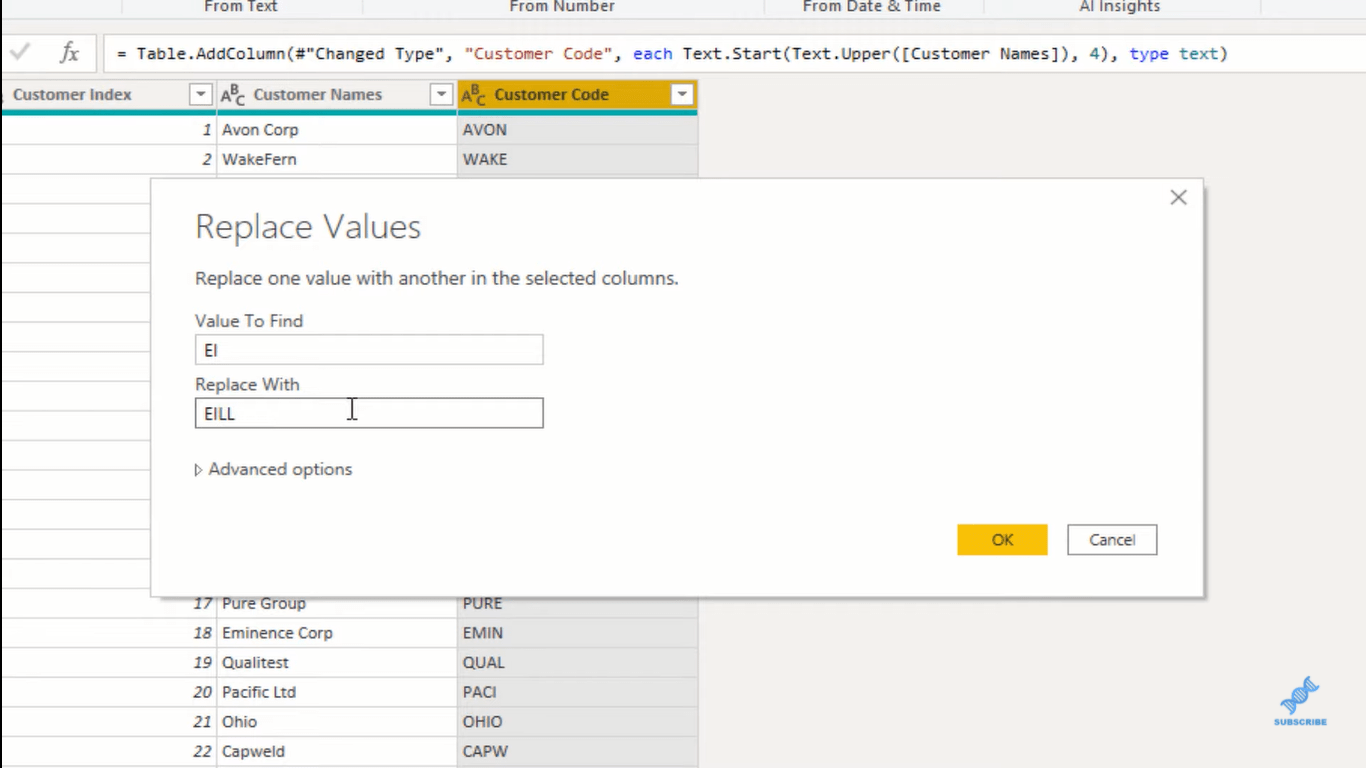The width and height of the screenshot is (1366, 768).
Task: Select the PURE code cell
Action: pyautogui.click(x=577, y=604)
